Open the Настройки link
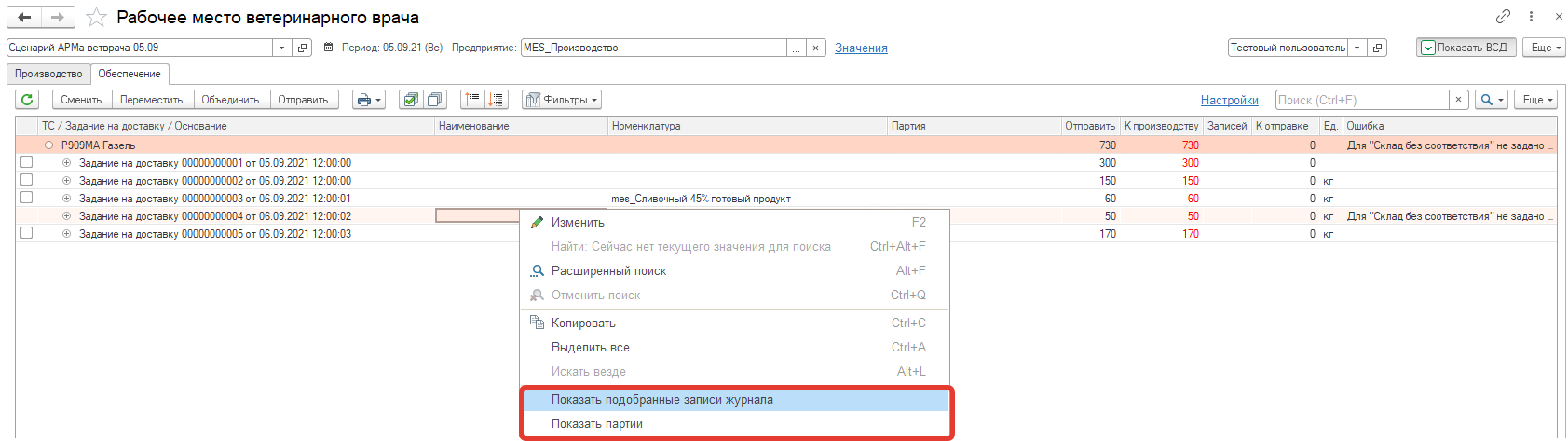1568x441 pixels. pos(1229,100)
